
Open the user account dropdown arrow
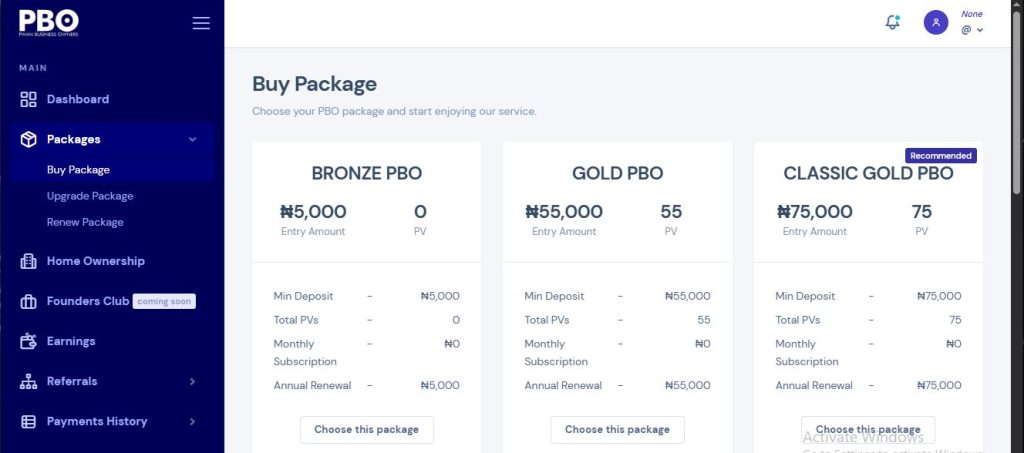[x=980, y=30]
